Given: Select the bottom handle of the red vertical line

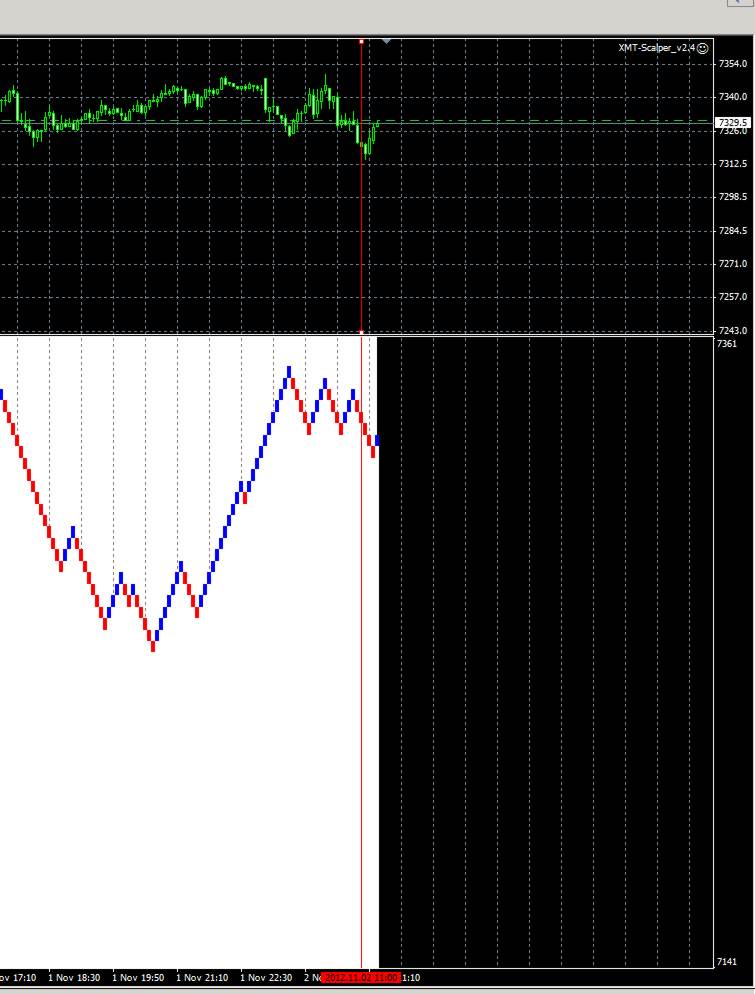Looking at the screenshot, I should click(361, 332).
